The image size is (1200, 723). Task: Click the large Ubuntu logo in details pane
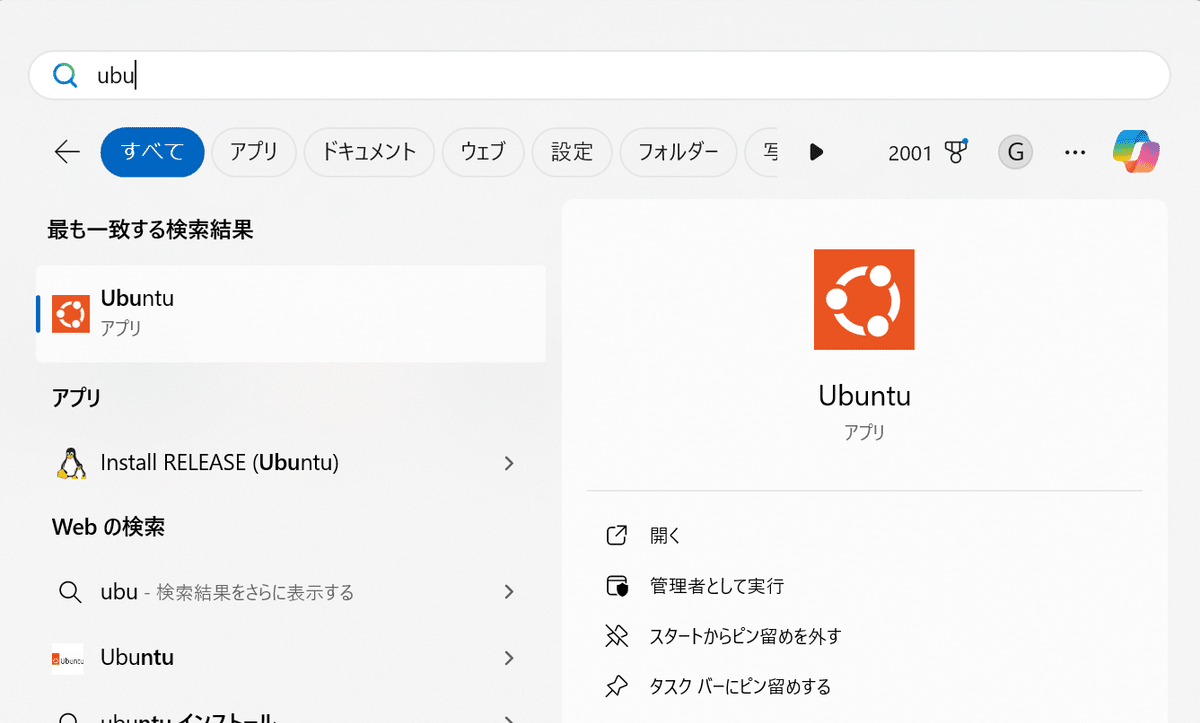tap(864, 299)
